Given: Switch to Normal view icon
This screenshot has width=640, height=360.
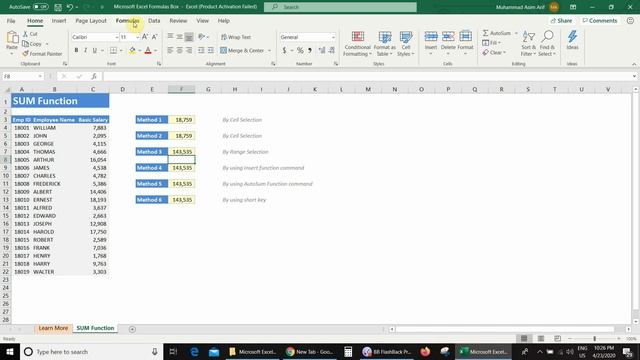Looking at the screenshot, I should (x=524, y=339).
